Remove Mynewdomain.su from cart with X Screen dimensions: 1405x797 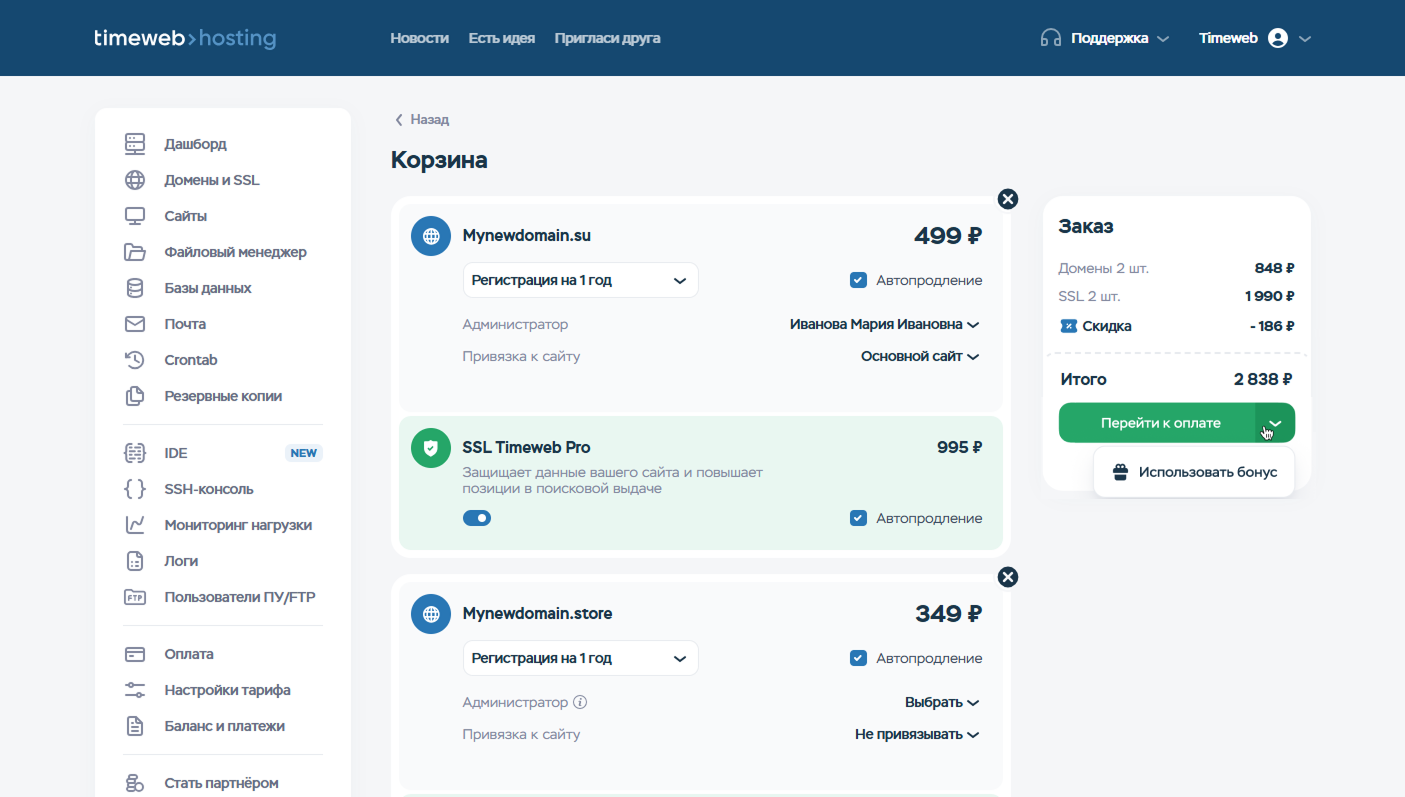pos(1008,199)
